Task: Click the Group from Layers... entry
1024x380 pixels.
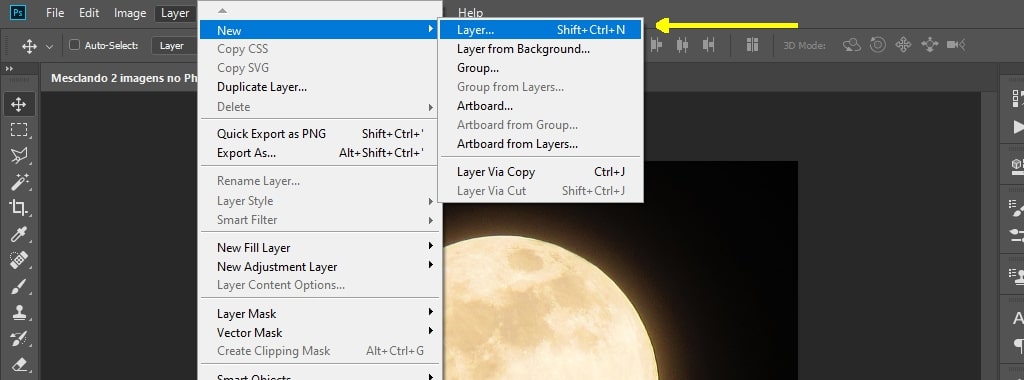Action: click(x=540, y=87)
